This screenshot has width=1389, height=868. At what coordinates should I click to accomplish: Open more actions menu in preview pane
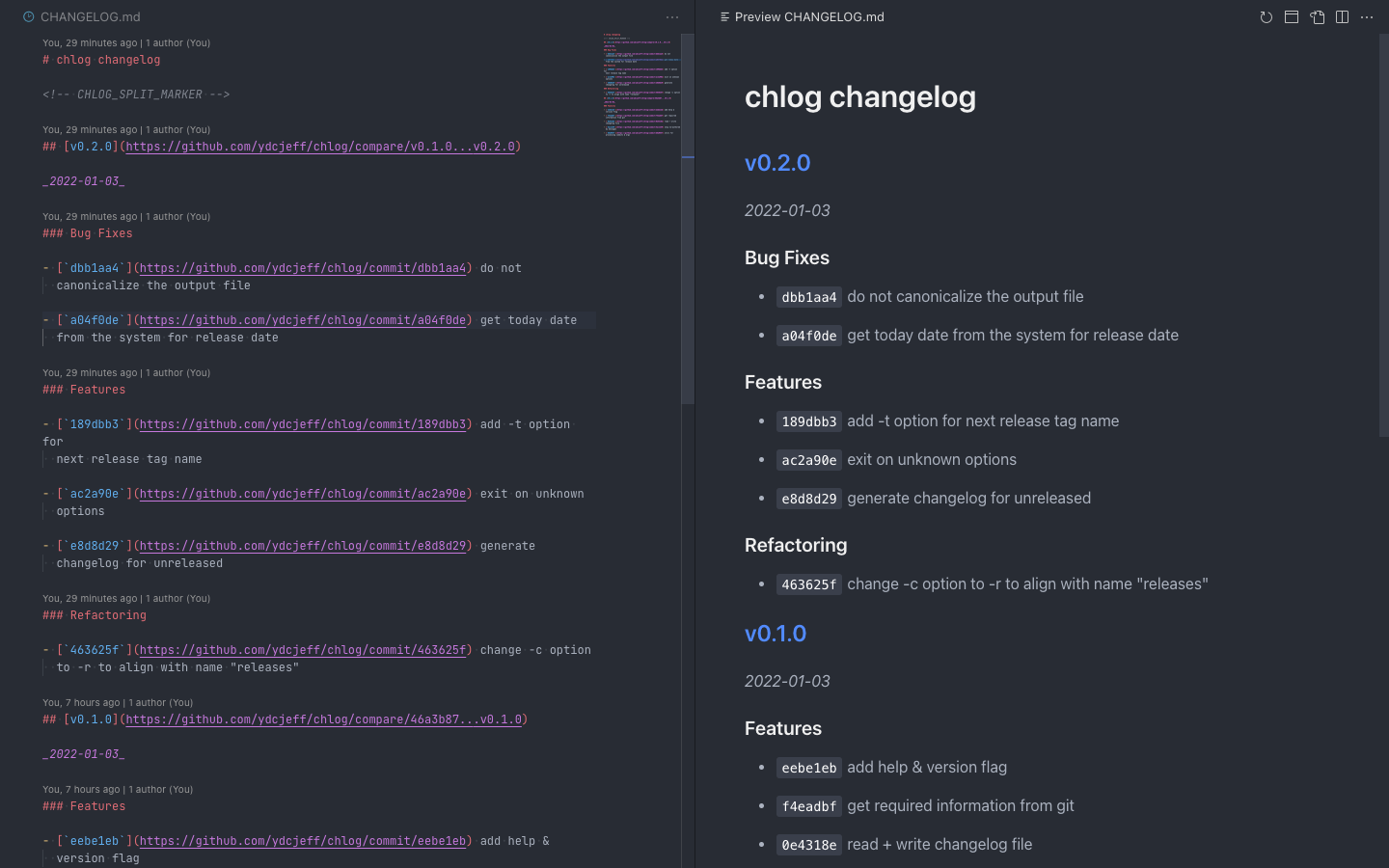[1367, 17]
